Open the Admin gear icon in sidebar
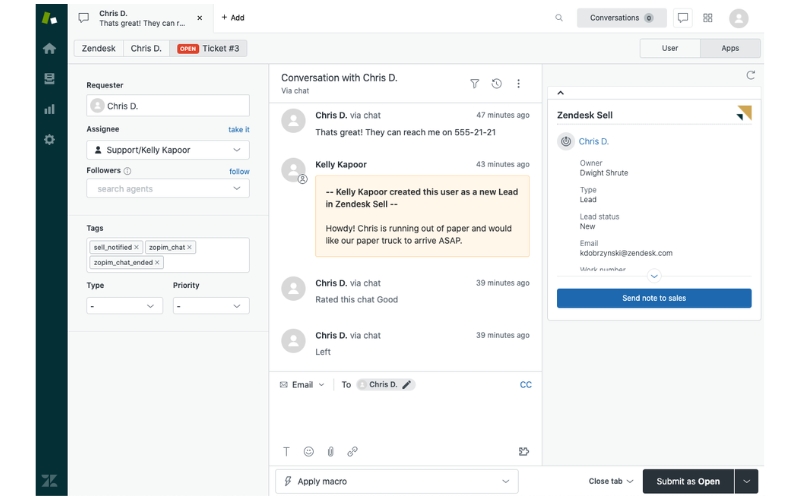Screen dimensions: 800x500 pyautogui.click(x=49, y=139)
